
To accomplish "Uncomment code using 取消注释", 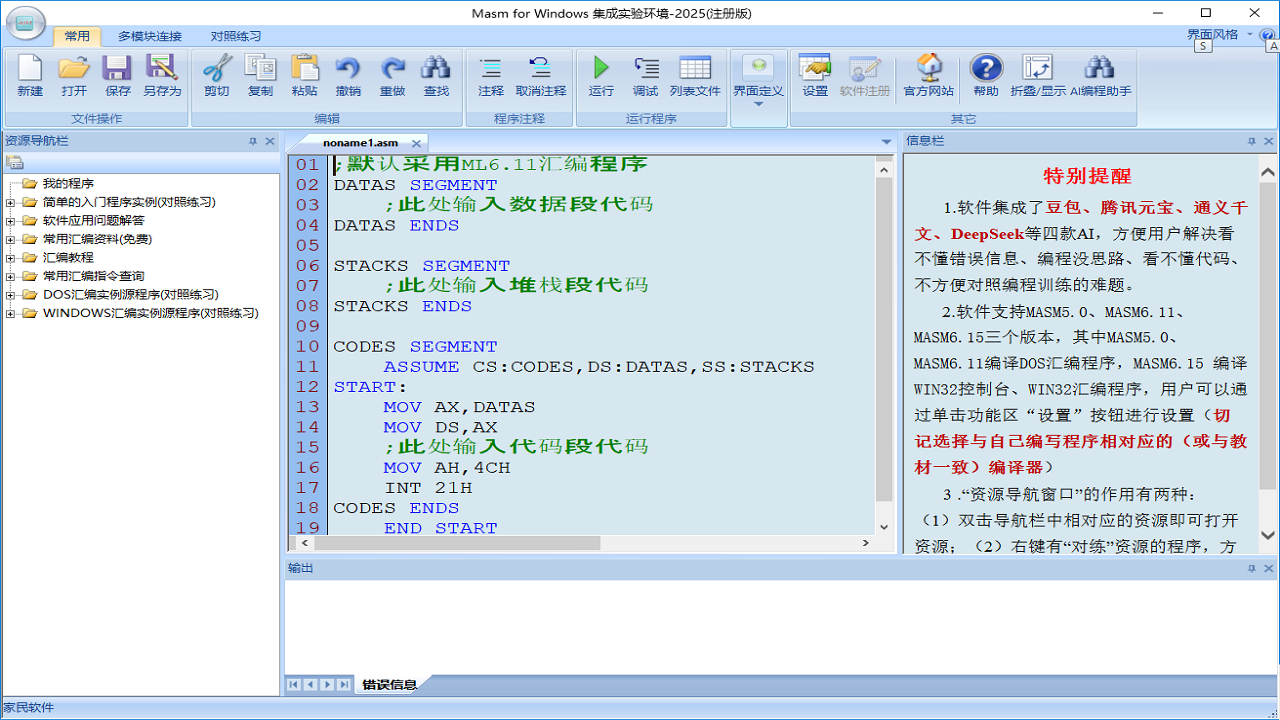I will 541,75.
